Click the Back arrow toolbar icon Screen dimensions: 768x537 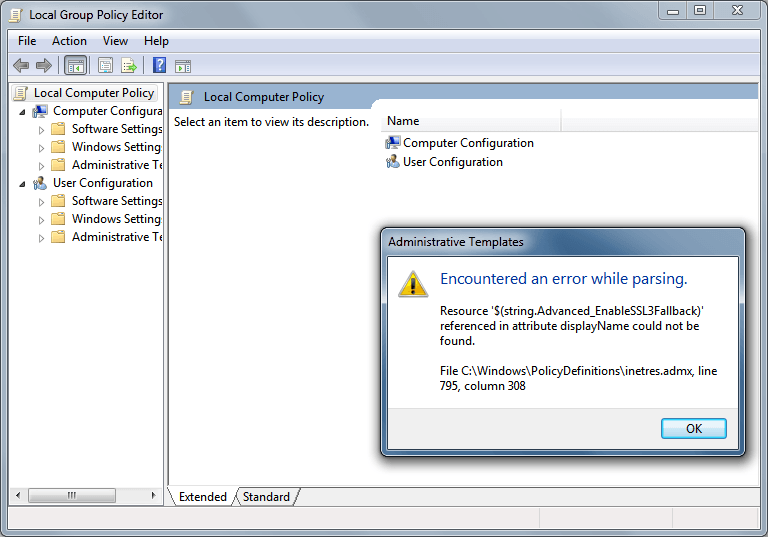point(21,65)
